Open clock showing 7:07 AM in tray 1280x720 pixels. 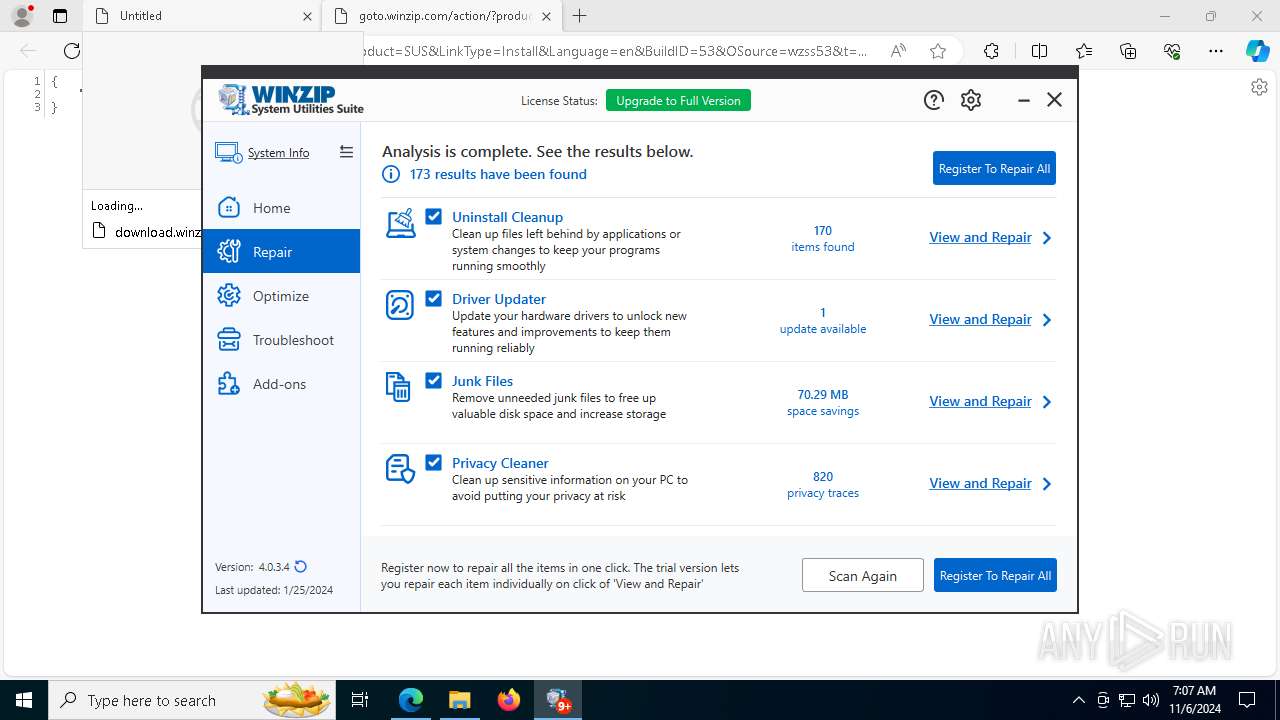(1194, 700)
